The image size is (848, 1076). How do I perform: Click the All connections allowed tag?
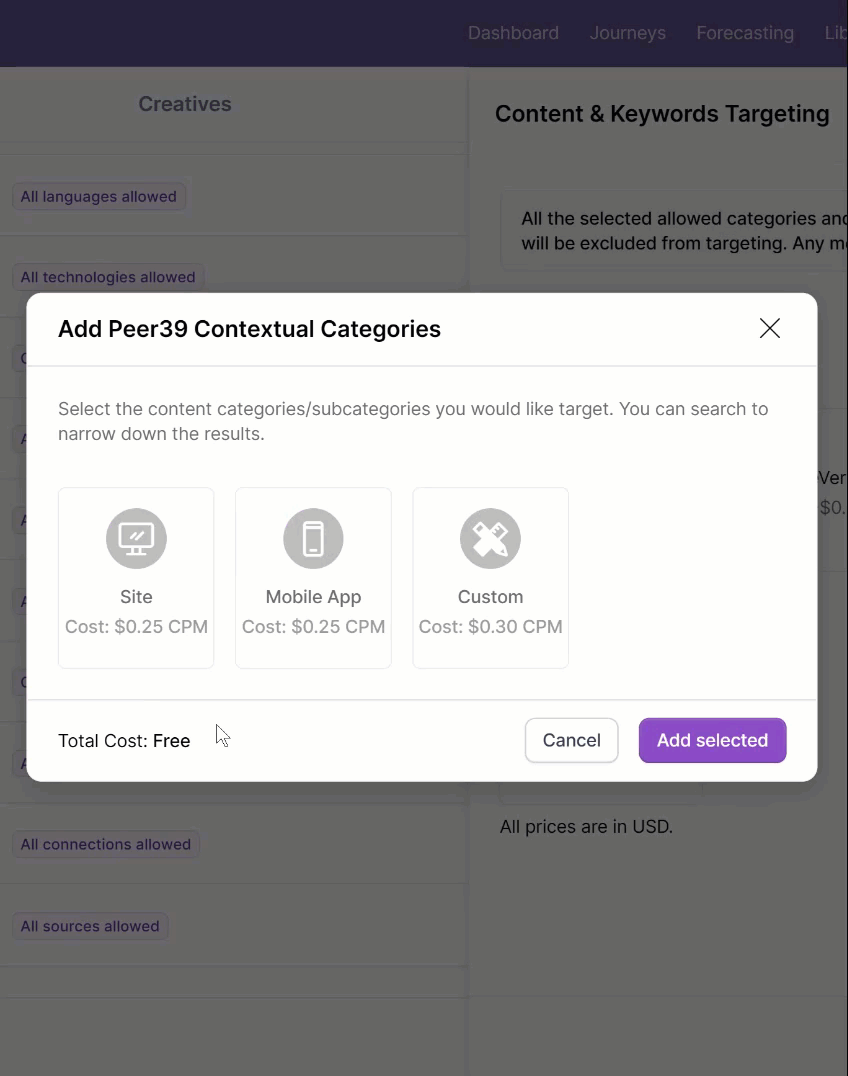click(x=105, y=844)
